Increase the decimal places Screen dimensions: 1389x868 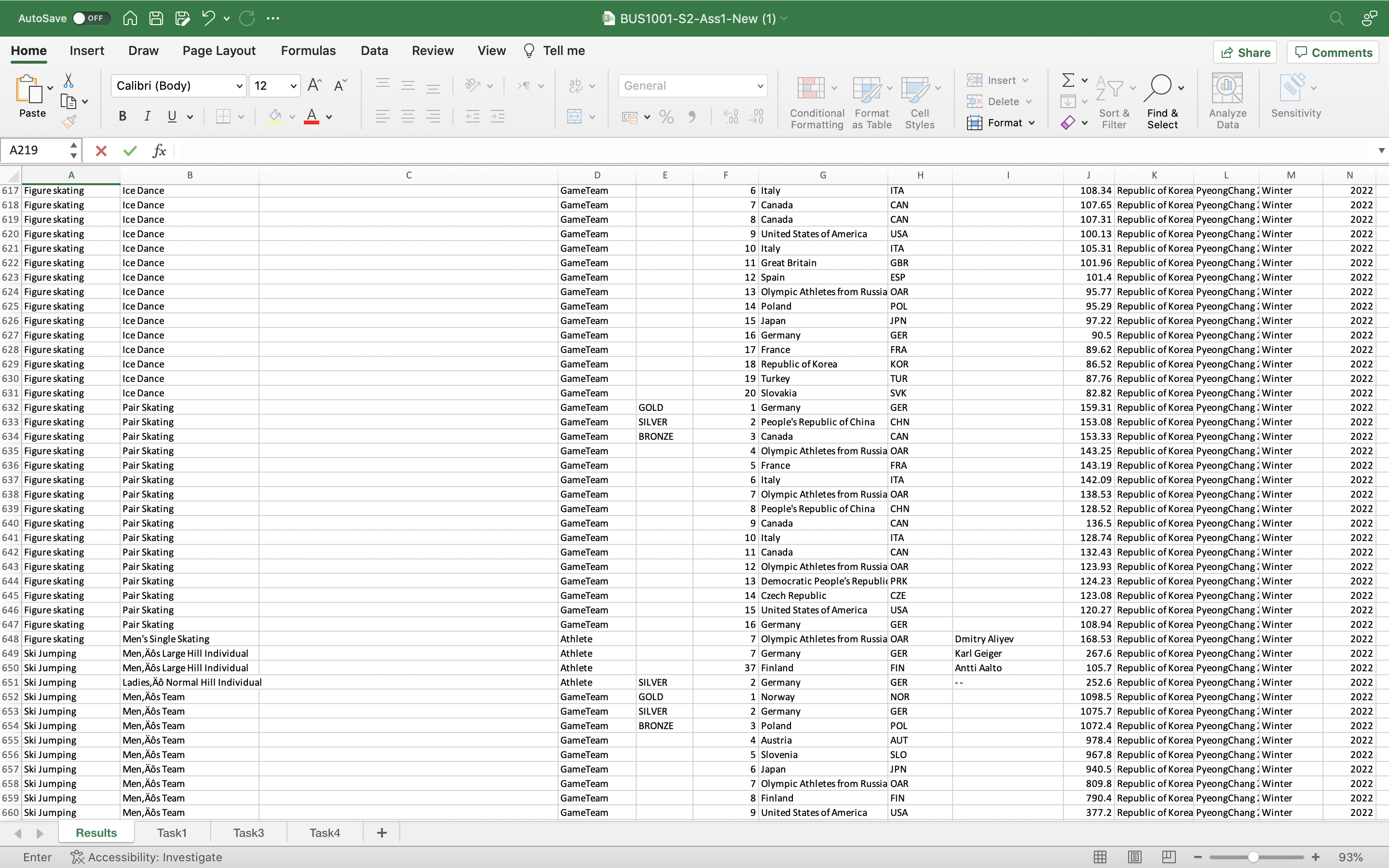click(730, 117)
